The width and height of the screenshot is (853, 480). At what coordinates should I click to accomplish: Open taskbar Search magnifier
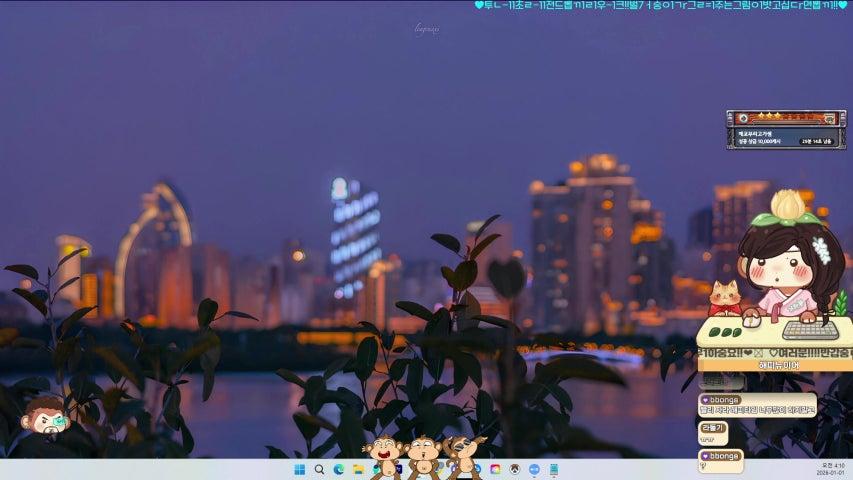(x=319, y=470)
